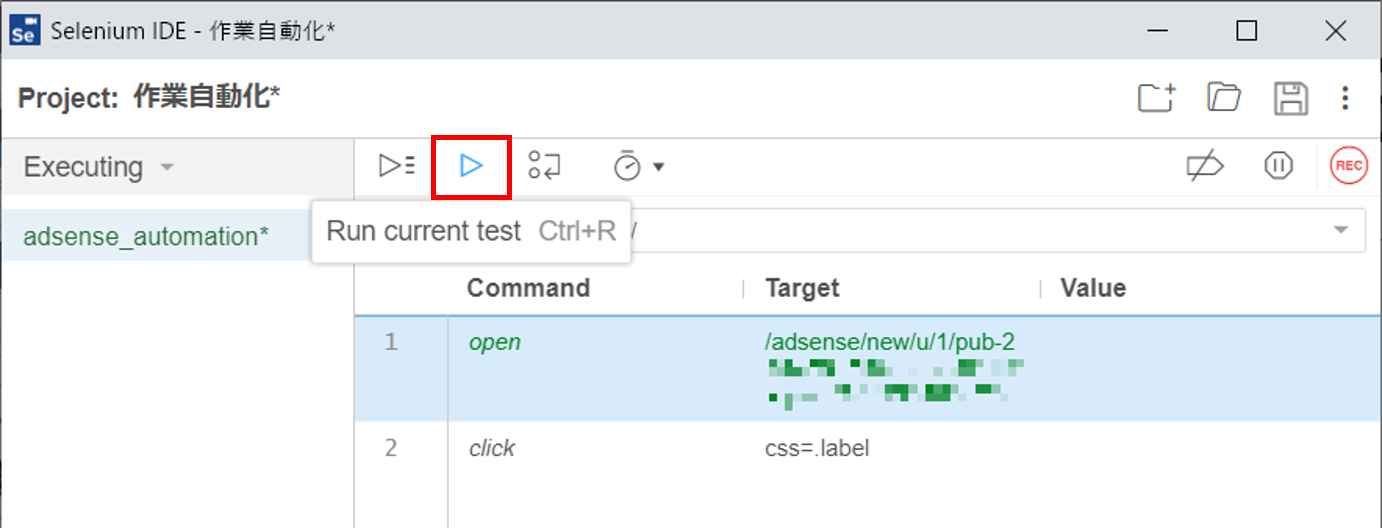
Task: Open the three-dot more options menu
Action: click(1346, 98)
